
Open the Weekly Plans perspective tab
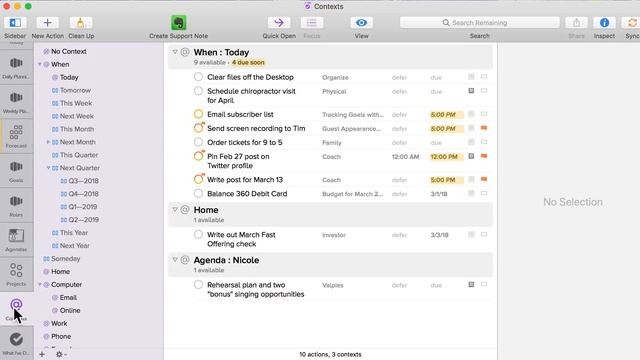pos(16,102)
